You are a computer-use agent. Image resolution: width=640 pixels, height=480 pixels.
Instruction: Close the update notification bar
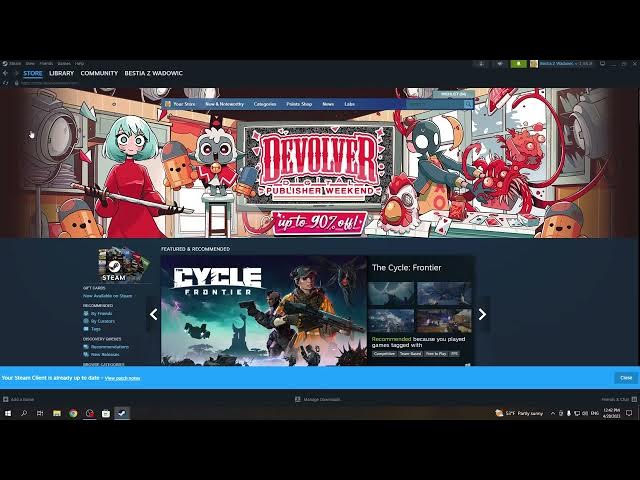[x=626, y=378]
